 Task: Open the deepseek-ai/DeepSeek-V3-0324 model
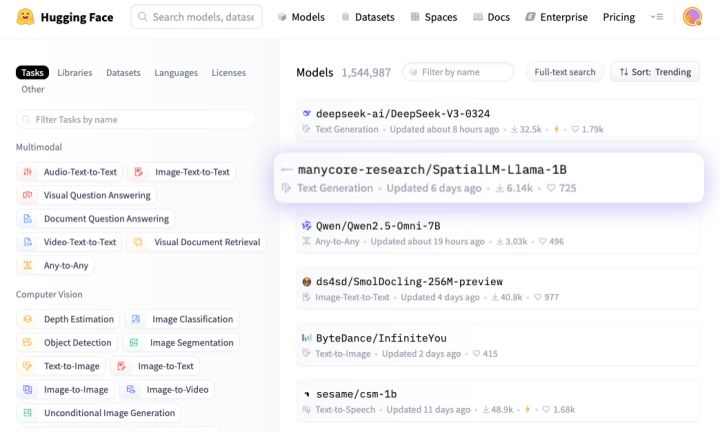pos(498,120)
